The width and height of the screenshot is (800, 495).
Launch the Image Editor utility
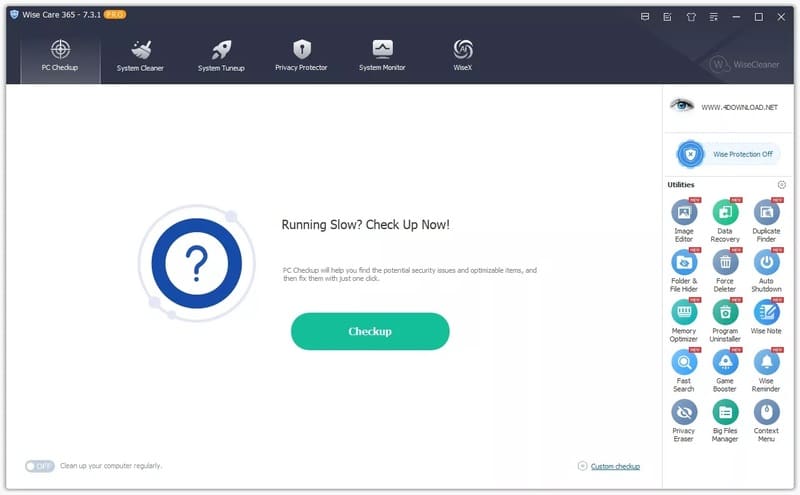tap(684, 220)
